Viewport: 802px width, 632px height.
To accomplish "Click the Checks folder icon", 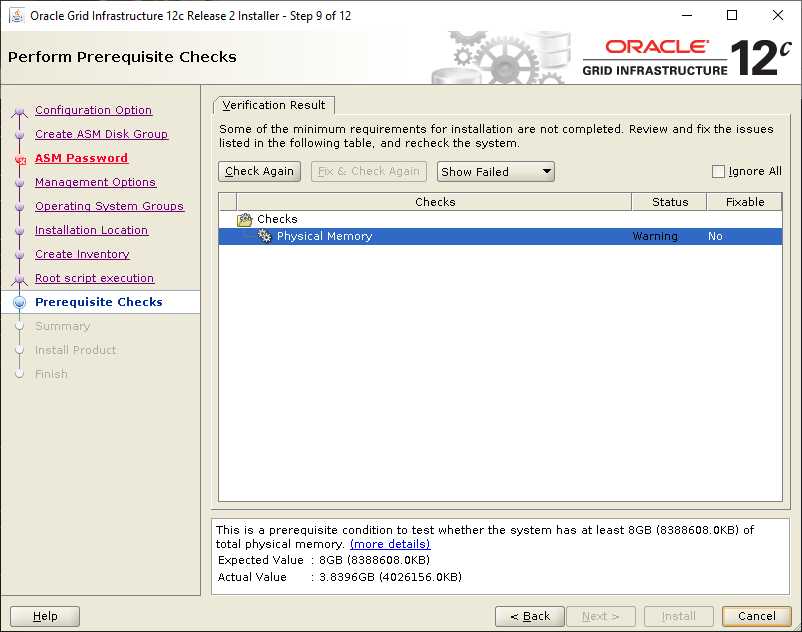I will (x=244, y=219).
